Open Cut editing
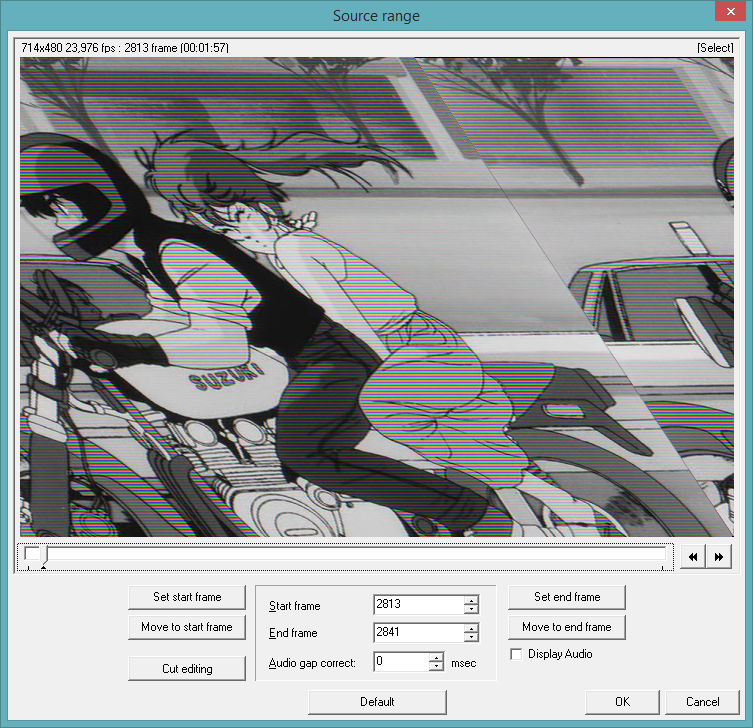 click(x=187, y=668)
